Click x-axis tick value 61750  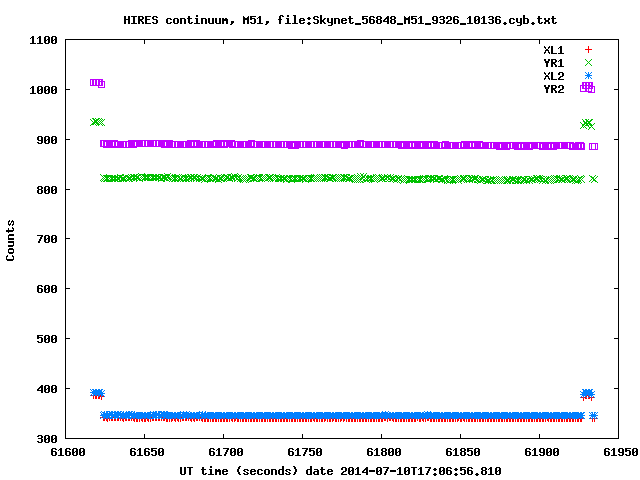(x=305, y=452)
